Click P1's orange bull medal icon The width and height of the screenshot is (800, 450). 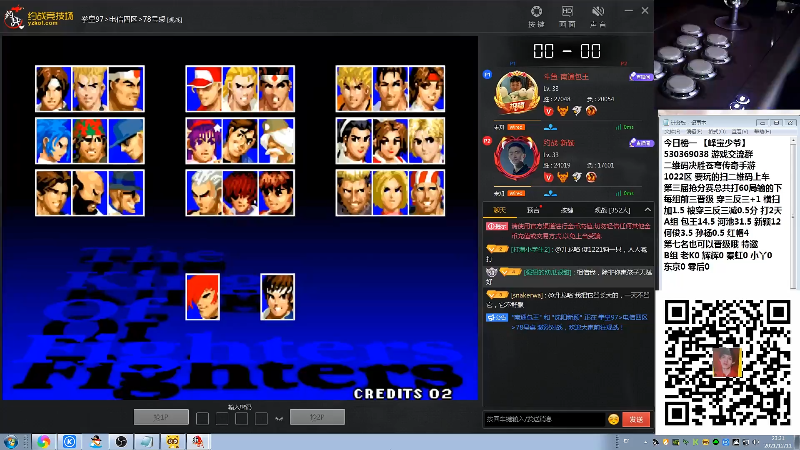coord(562,111)
